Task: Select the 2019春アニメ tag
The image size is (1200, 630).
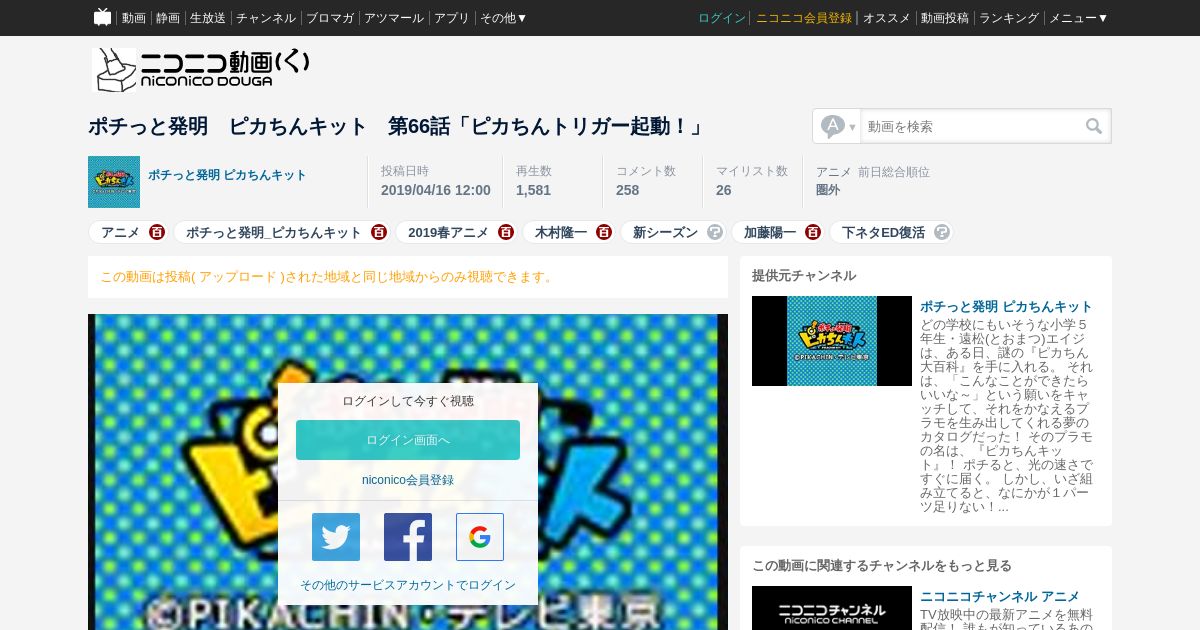Action: click(x=448, y=232)
